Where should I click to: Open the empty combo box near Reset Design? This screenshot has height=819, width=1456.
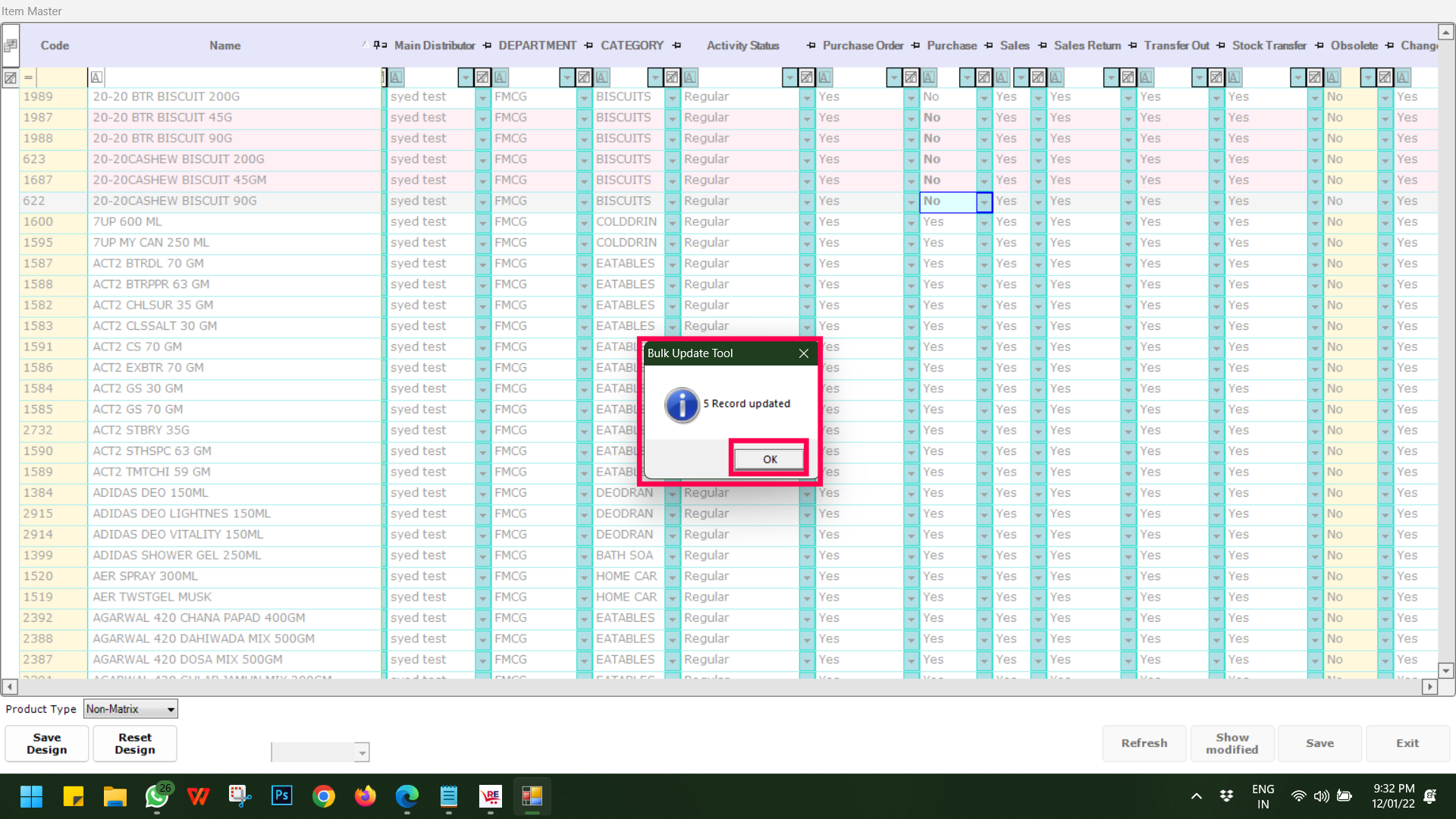[x=362, y=752]
